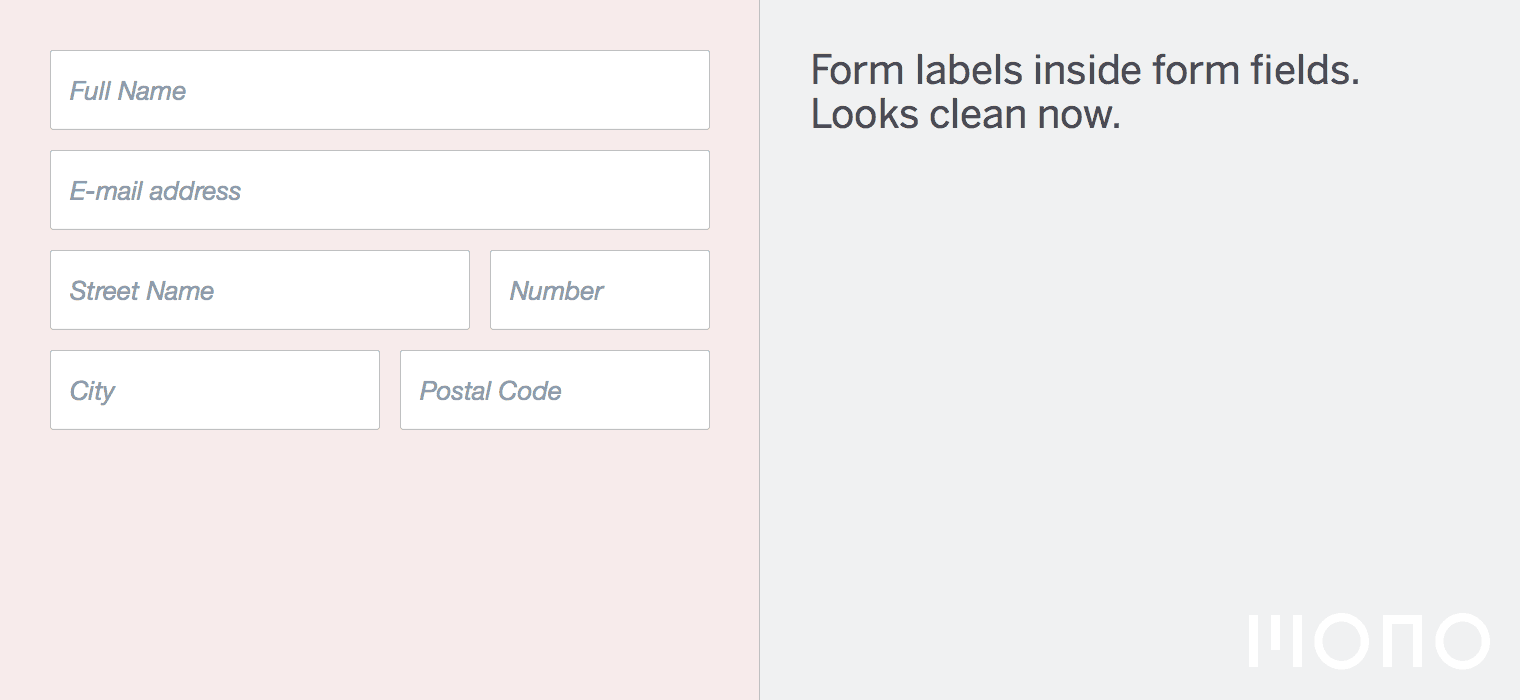Screen dimensions: 1520x700
Task: Click the "City" placeholder label
Action: click(92, 391)
